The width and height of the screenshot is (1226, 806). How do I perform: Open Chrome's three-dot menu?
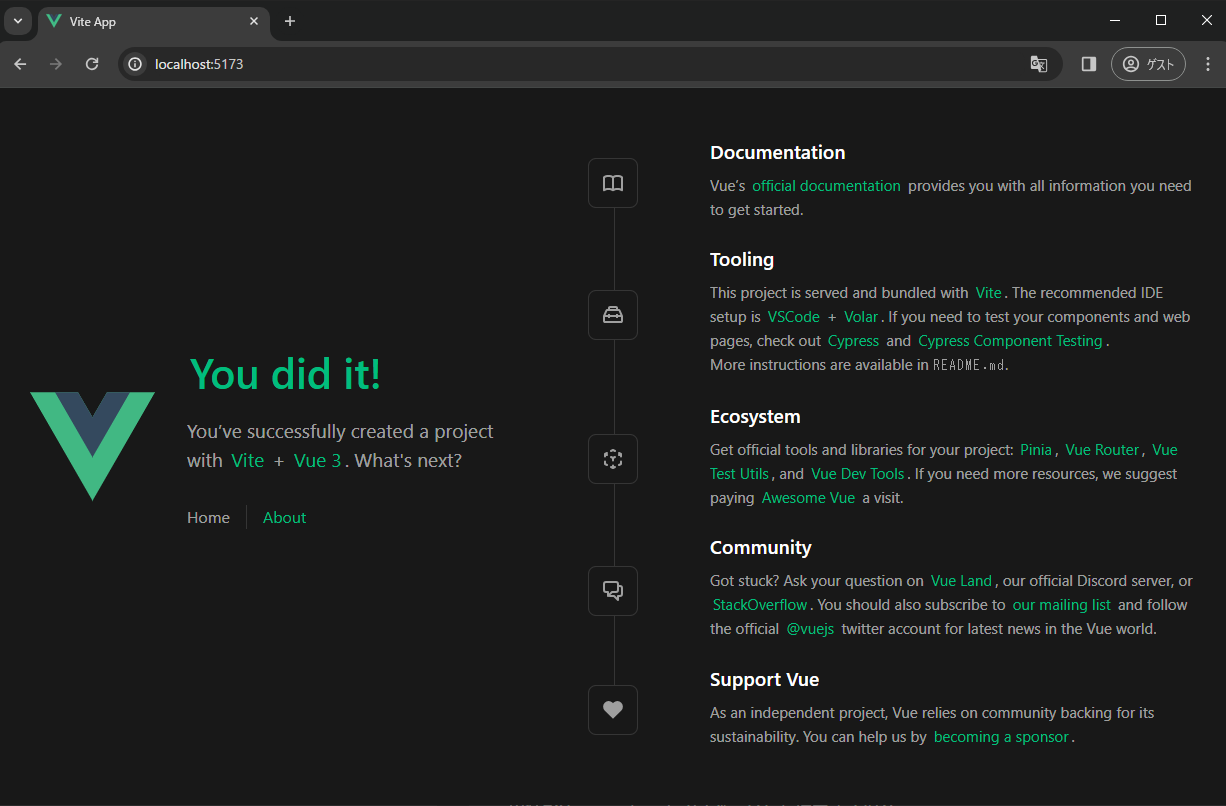pyautogui.click(x=1208, y=63)
